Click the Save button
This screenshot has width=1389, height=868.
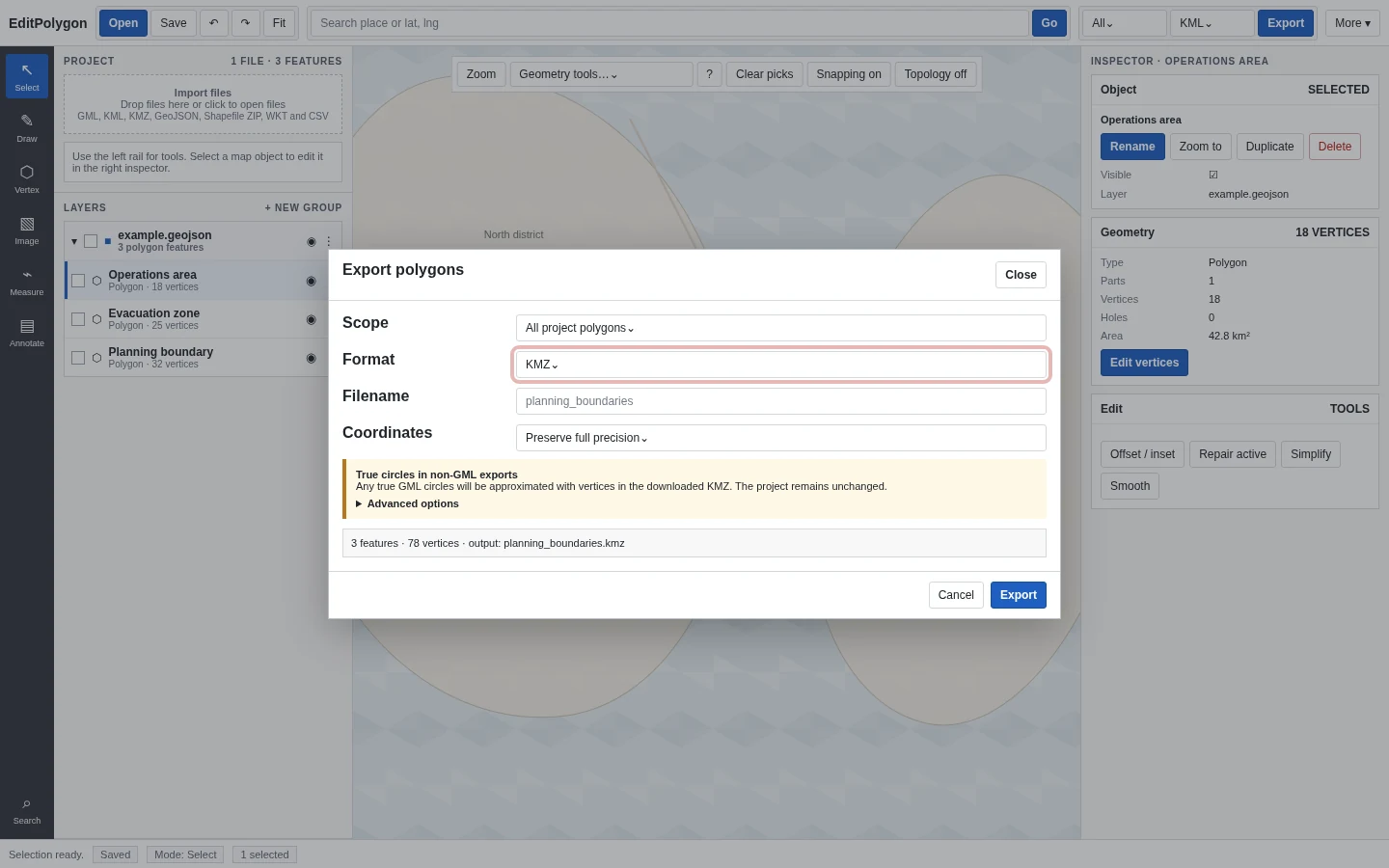click(x=174, y=23)
